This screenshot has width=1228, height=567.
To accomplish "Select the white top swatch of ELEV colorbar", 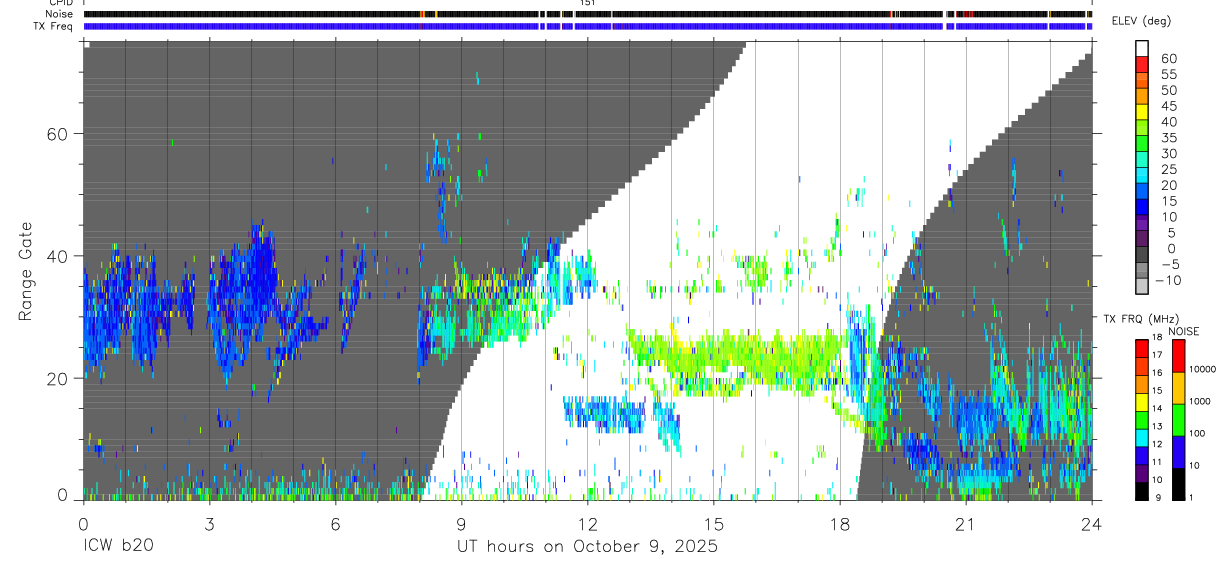I will pos(1143,48).
